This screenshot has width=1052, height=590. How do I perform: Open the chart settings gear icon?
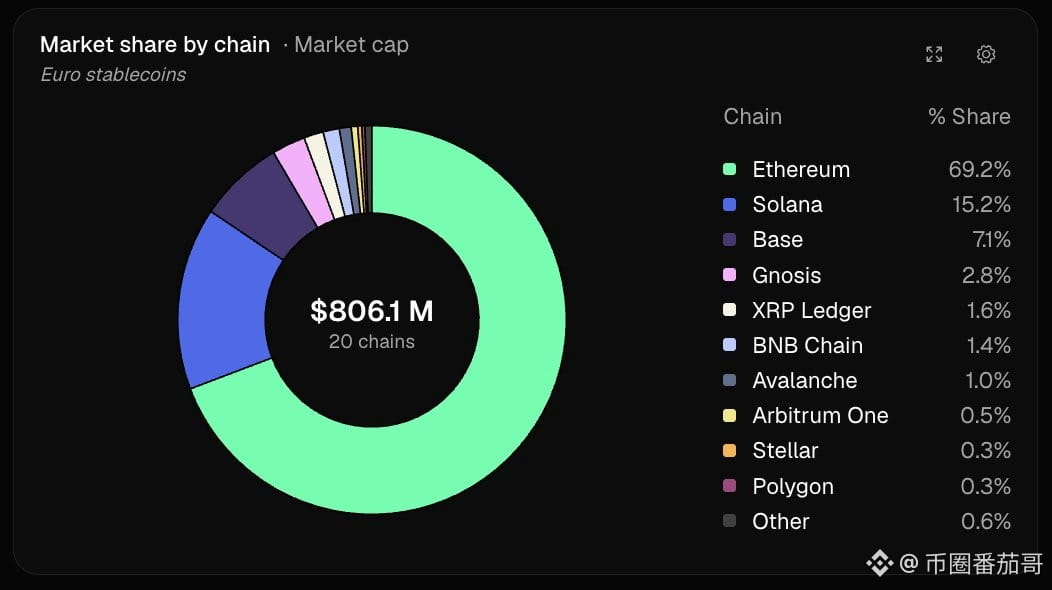click(x=986, y=54)
